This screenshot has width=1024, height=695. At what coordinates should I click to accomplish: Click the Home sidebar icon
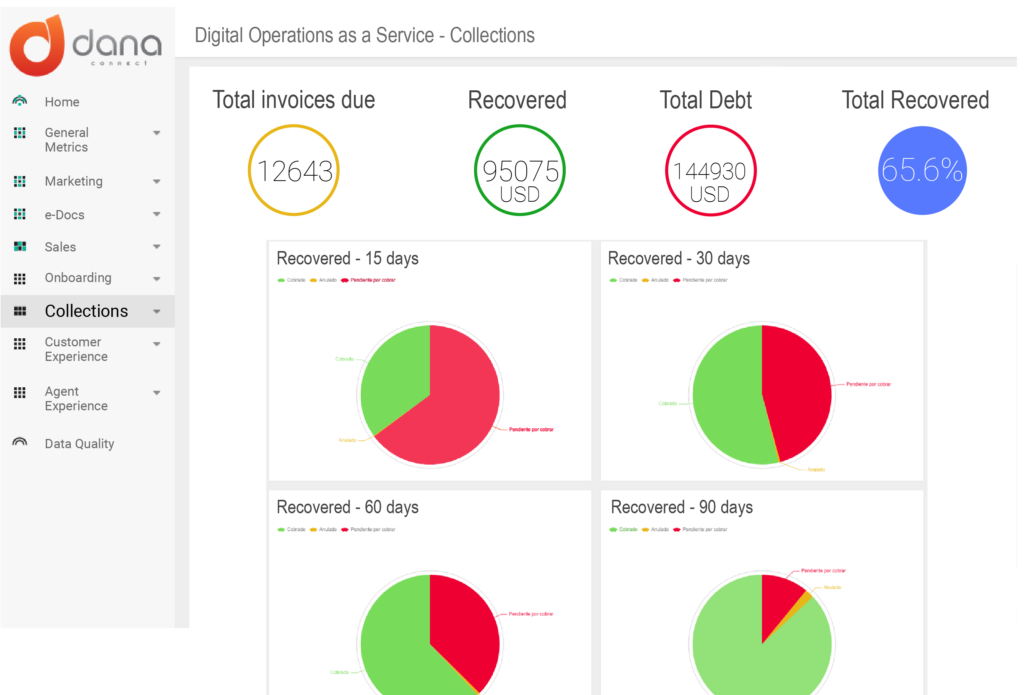coord(20,101)
